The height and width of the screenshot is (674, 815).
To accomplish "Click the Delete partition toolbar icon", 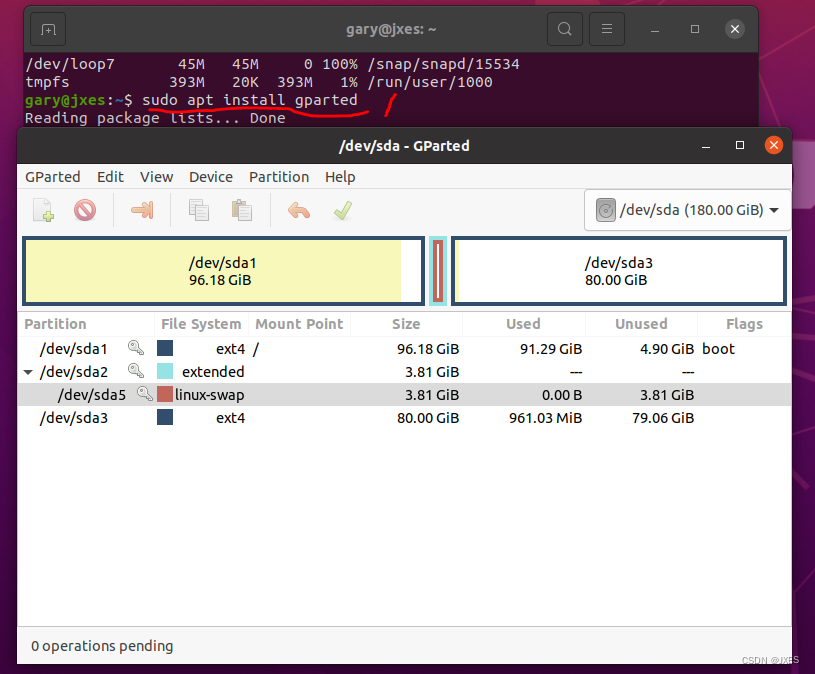I will pyautogui.click(x=85, y=210).
